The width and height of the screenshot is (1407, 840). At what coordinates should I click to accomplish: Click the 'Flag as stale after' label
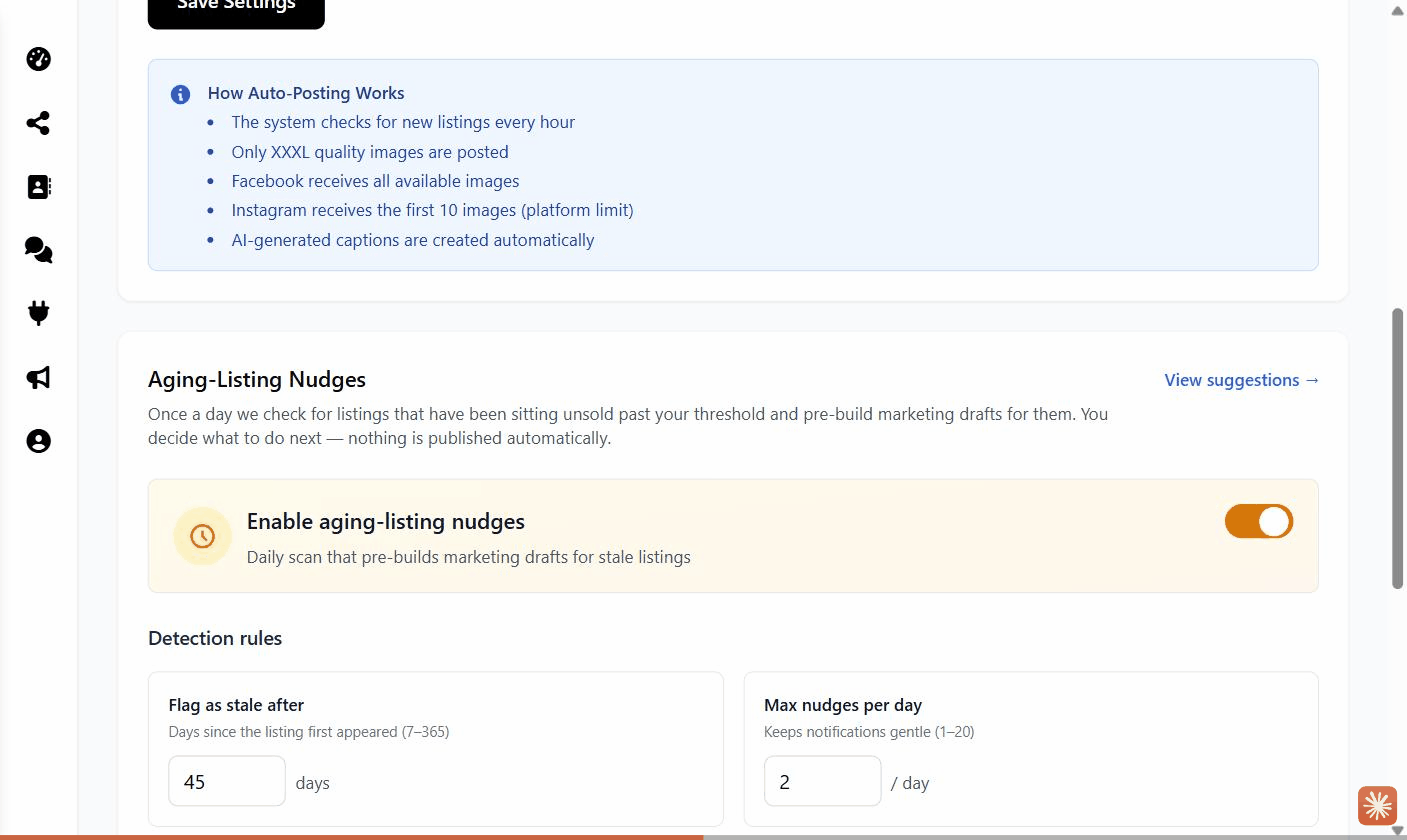(x=236, y=705)
